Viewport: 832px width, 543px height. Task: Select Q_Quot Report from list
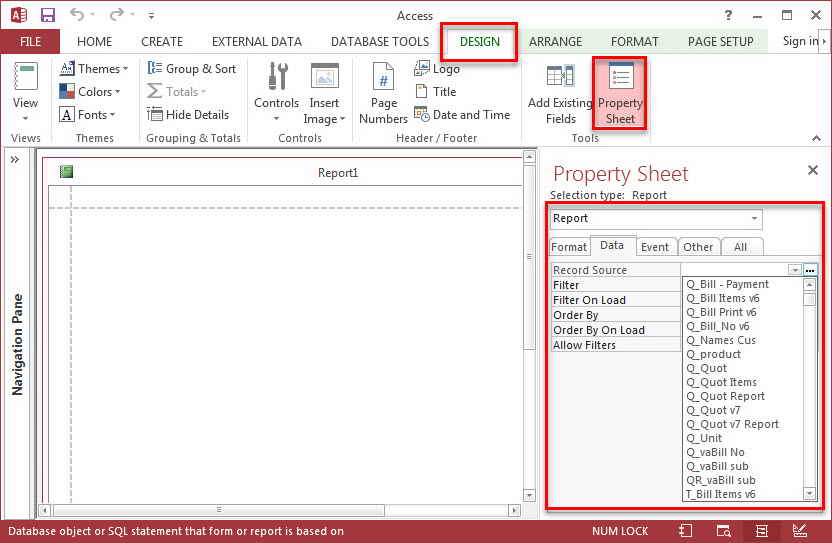coord(725,396)
